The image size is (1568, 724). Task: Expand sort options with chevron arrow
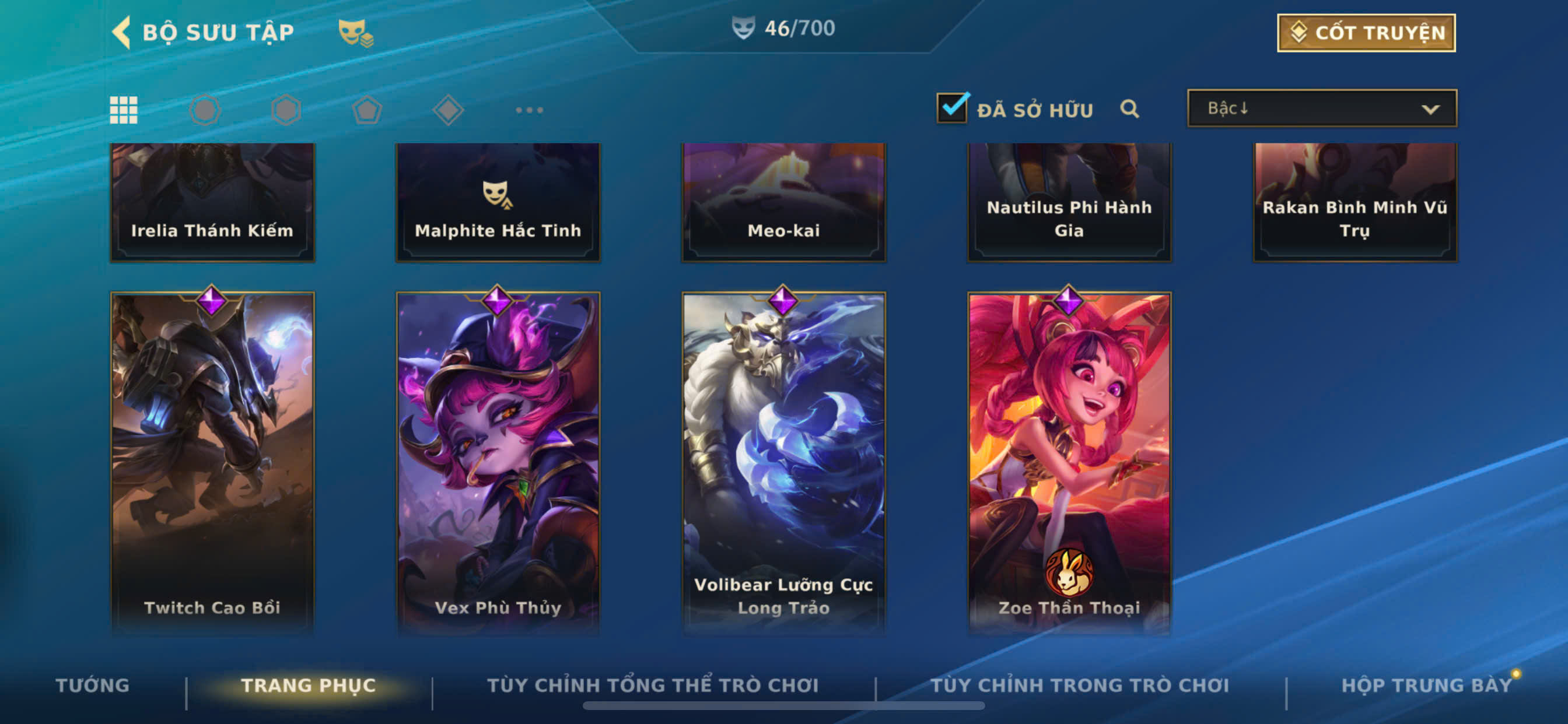coord(1430,110)
